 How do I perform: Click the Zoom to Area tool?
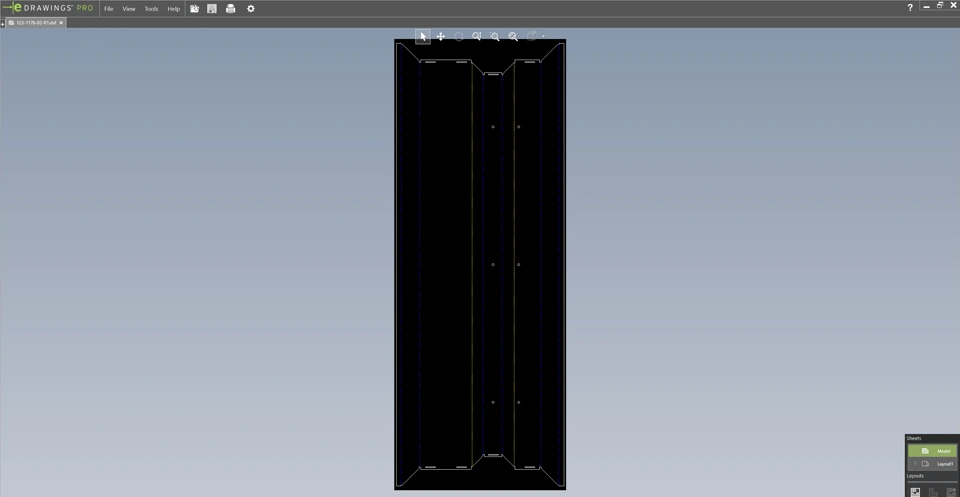pos(495,37)
